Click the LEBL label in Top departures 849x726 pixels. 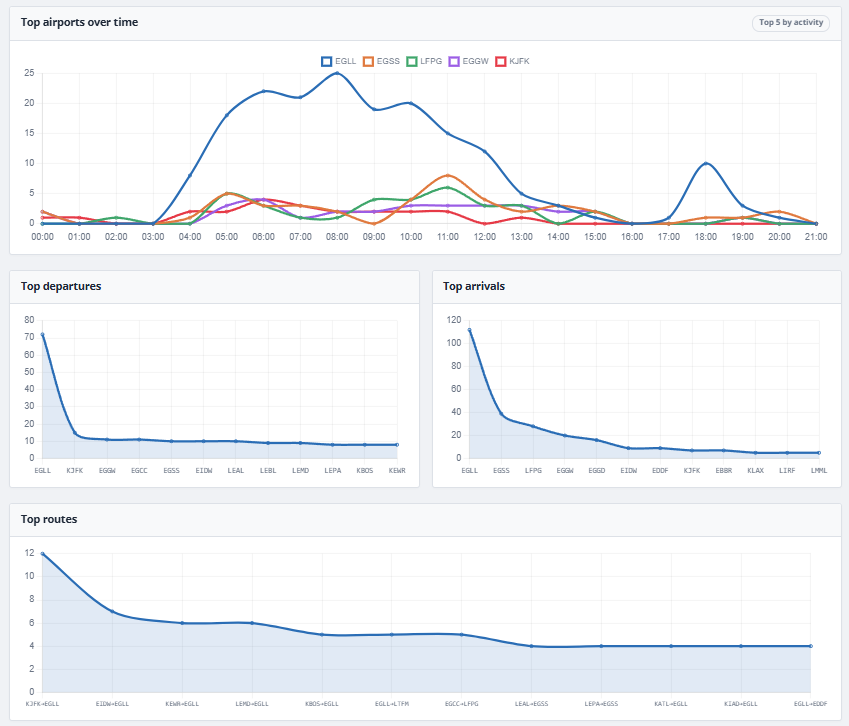coord(268,470)
